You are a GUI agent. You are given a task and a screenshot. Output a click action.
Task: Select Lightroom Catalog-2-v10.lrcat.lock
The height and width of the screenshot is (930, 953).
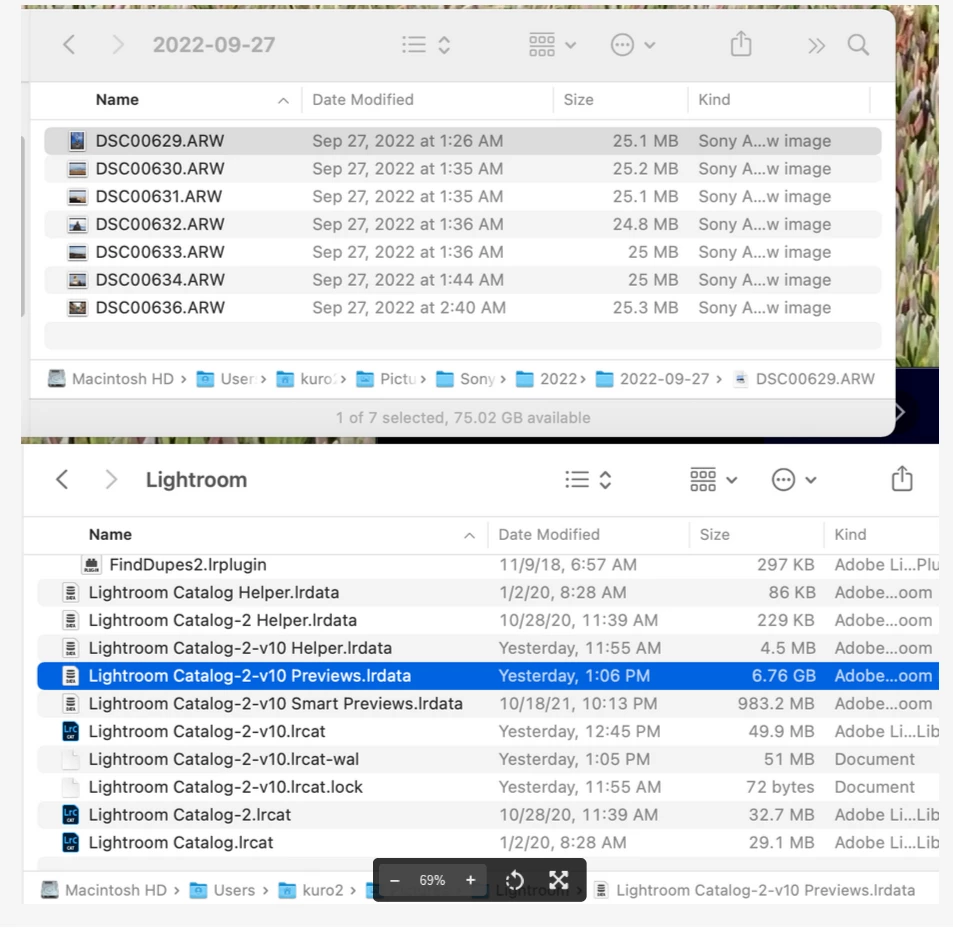point(488,787)
